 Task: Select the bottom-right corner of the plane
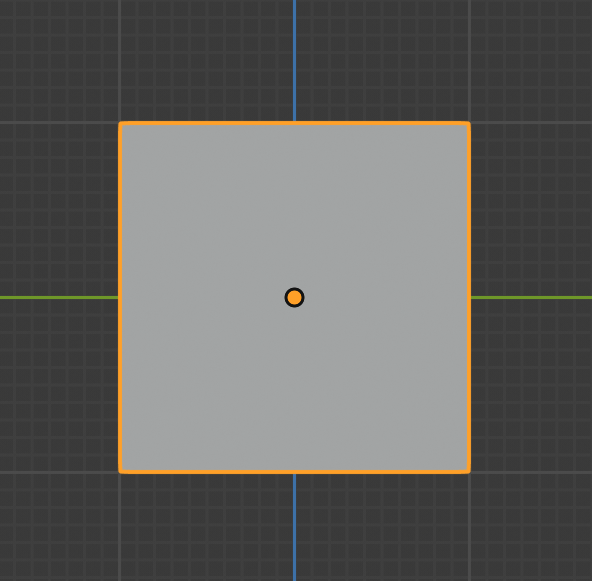(469, 472)
